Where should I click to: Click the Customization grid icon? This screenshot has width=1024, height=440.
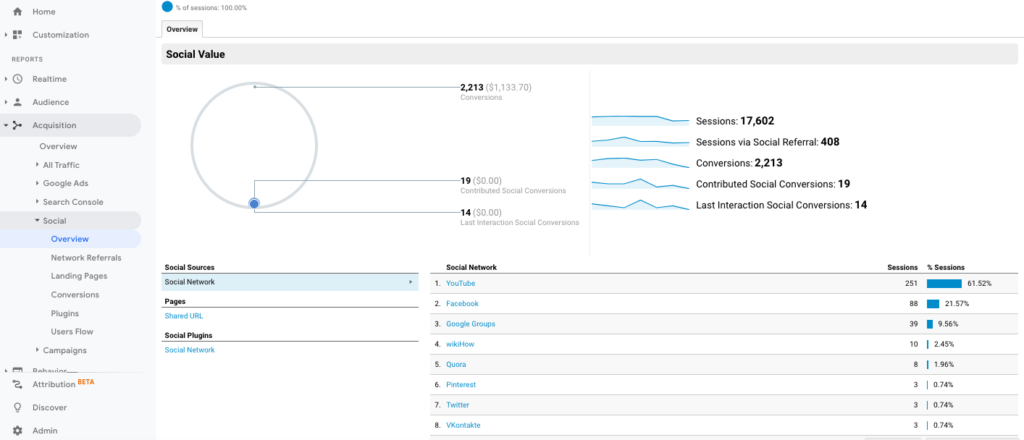click(17, 35)
